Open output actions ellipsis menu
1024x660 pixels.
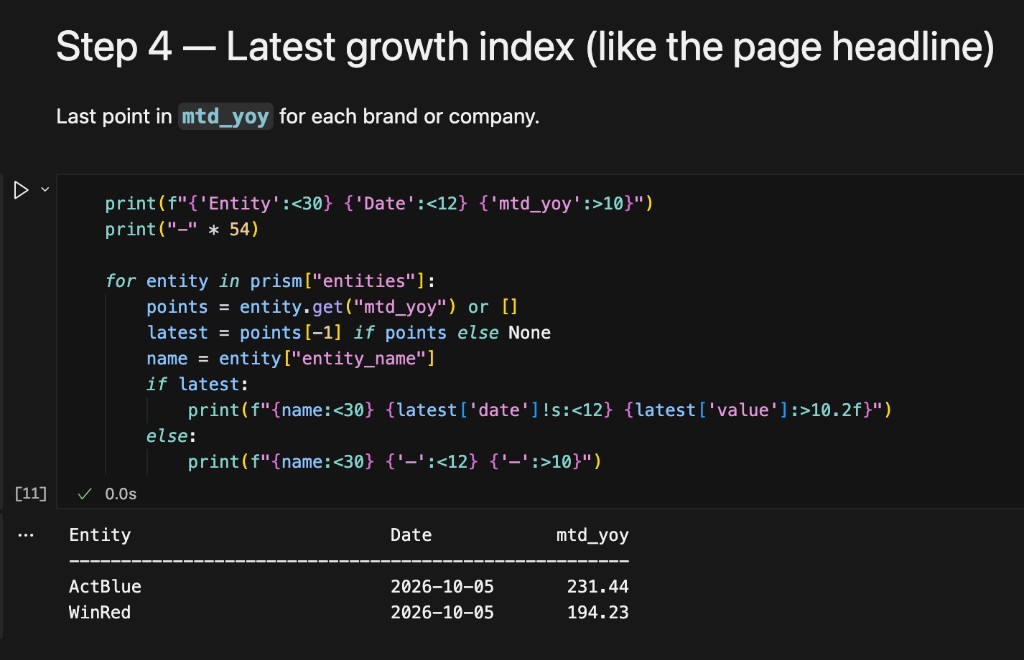[x=26, y=535]
